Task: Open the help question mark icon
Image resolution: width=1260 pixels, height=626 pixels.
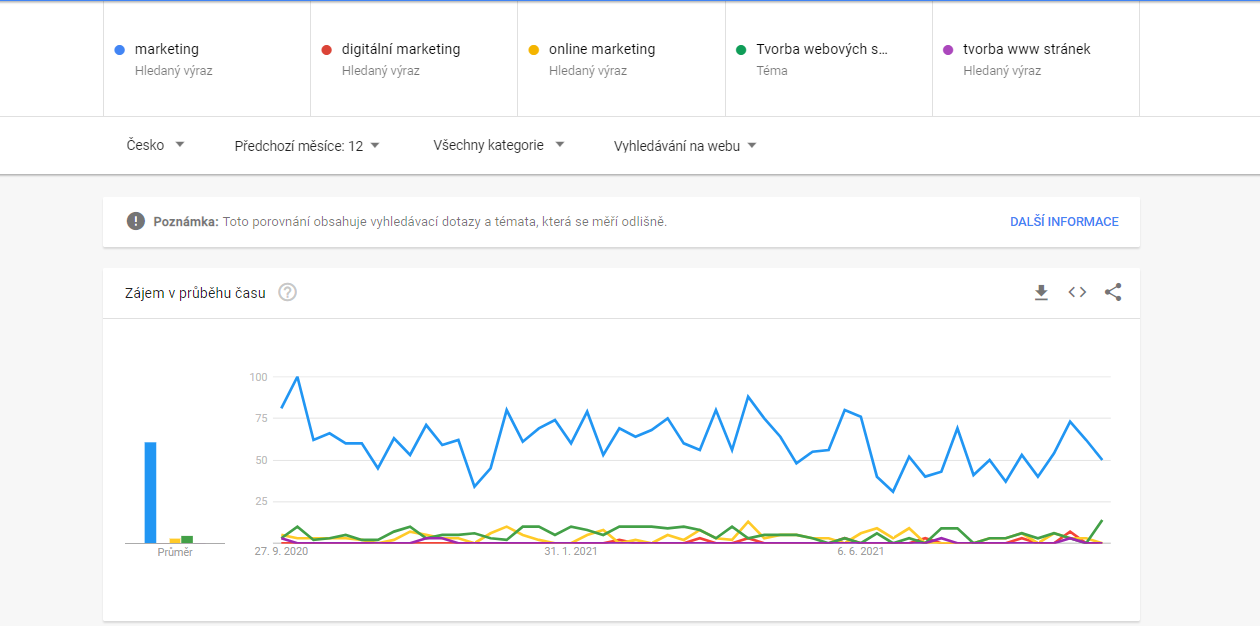Action: (287, 293)
